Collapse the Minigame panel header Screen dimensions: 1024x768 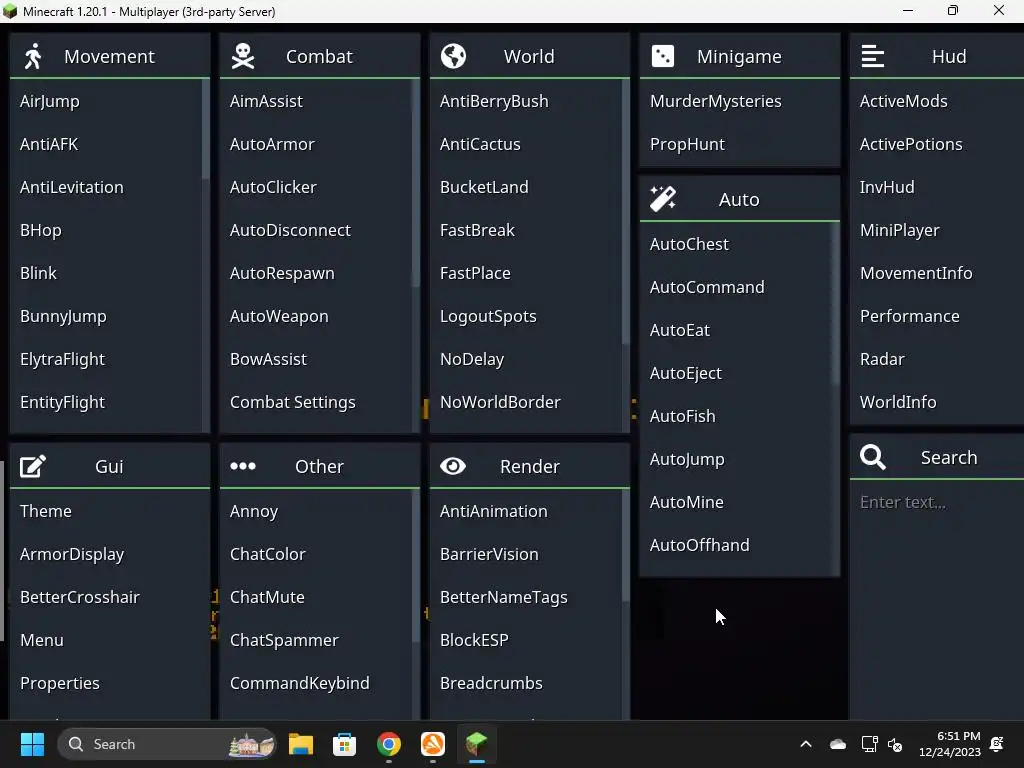(739, 56)
